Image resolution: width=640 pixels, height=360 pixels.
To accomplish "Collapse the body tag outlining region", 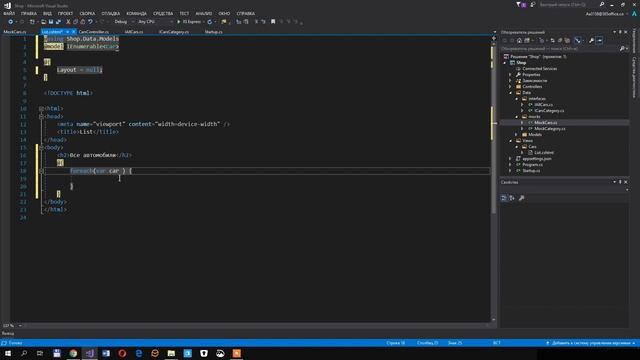I will coord(41,148).
